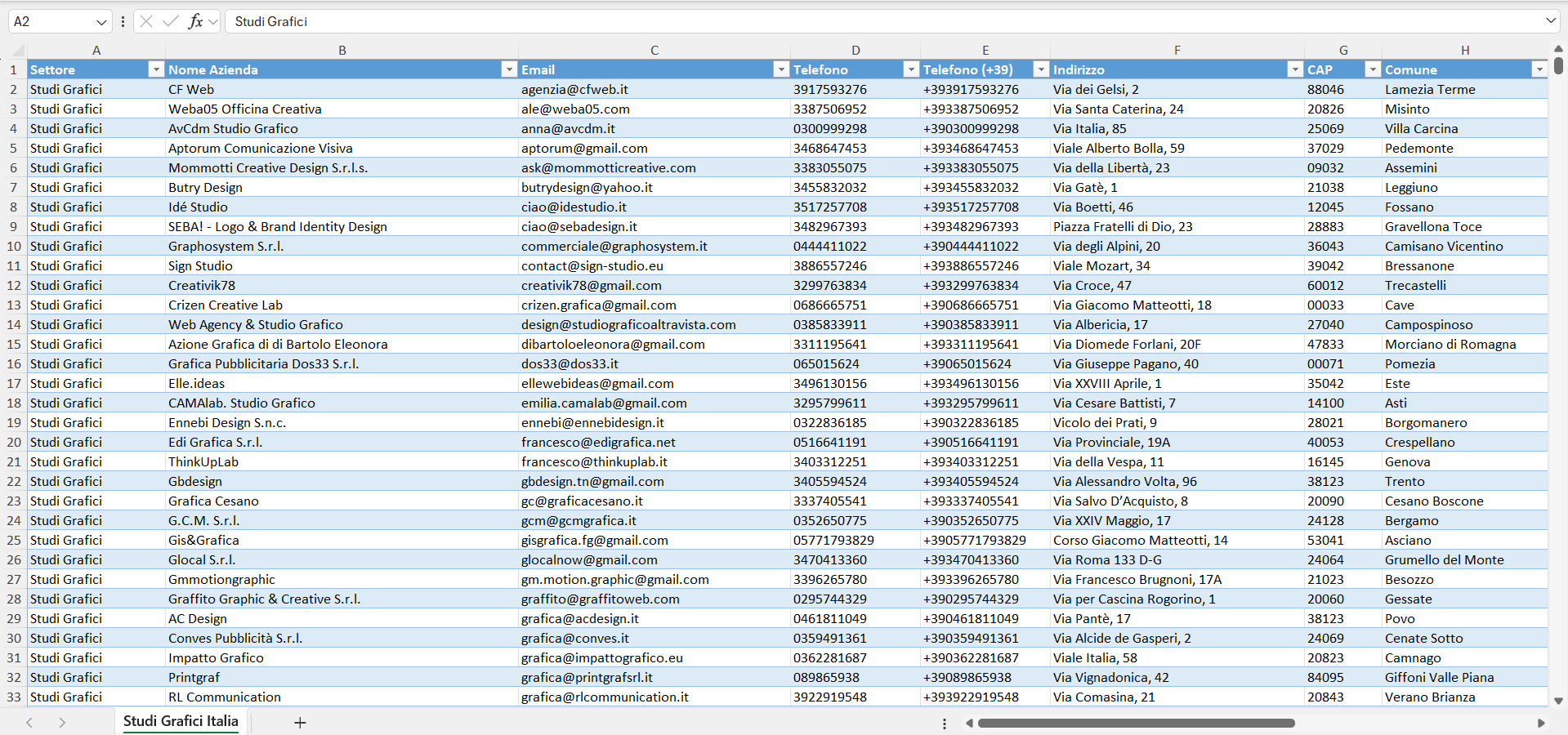Open the Email column filter dropdown
The height and width of the screenshot is (735, 1568).
coord(780,70)
